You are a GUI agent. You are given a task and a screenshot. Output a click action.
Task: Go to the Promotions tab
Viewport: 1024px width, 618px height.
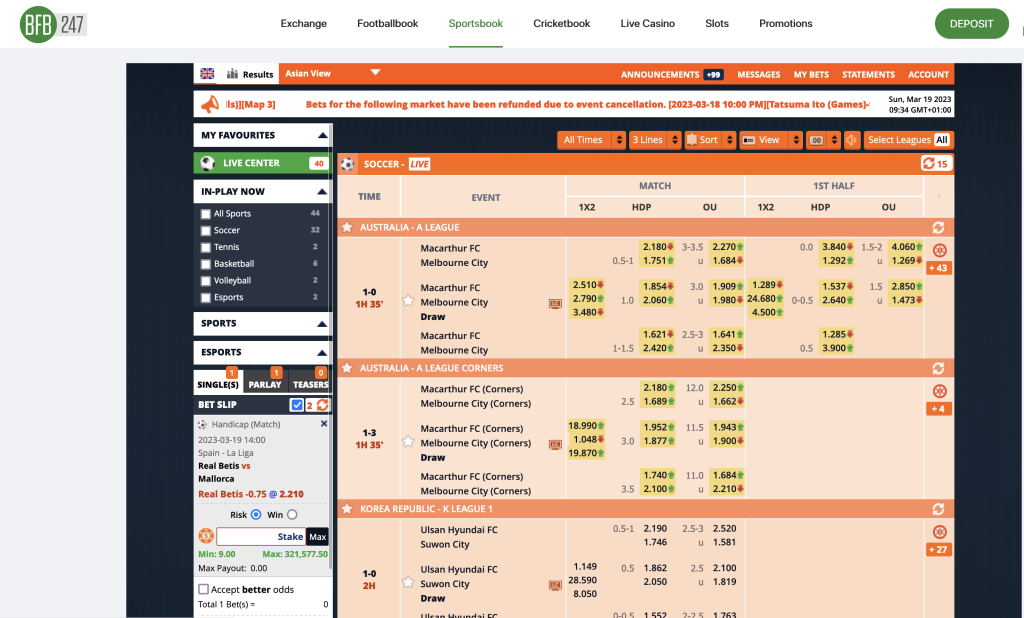[786, 24]
